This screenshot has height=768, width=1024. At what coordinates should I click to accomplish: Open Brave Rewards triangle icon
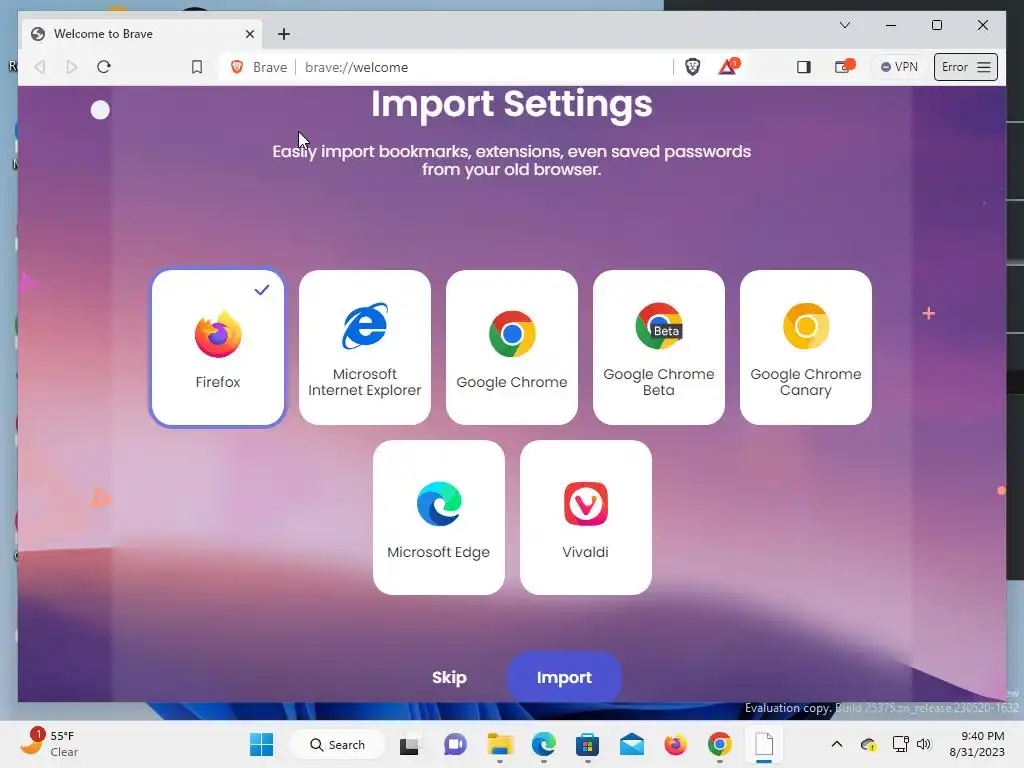pos(728,66)
